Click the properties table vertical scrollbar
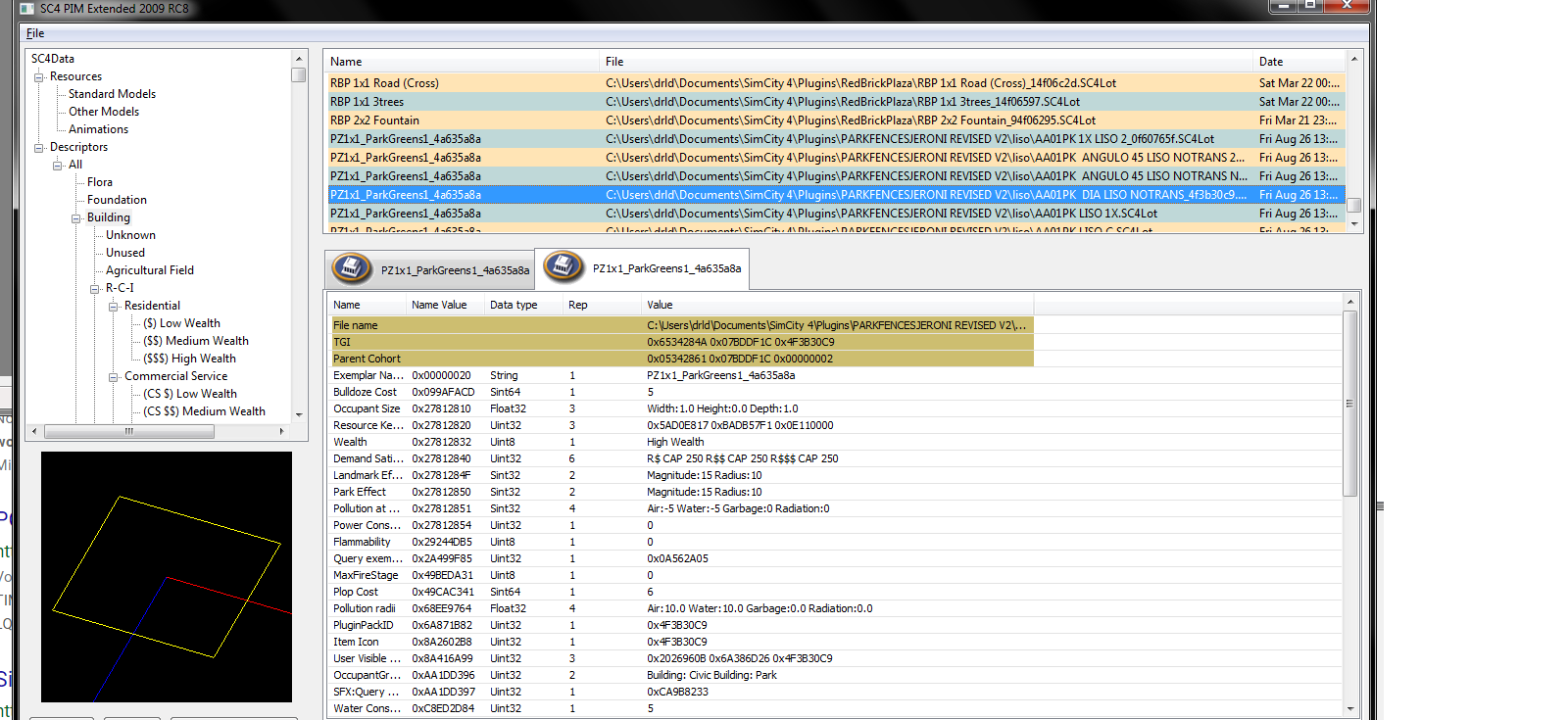1568x720 pixels. click(x=1350, y=405)
